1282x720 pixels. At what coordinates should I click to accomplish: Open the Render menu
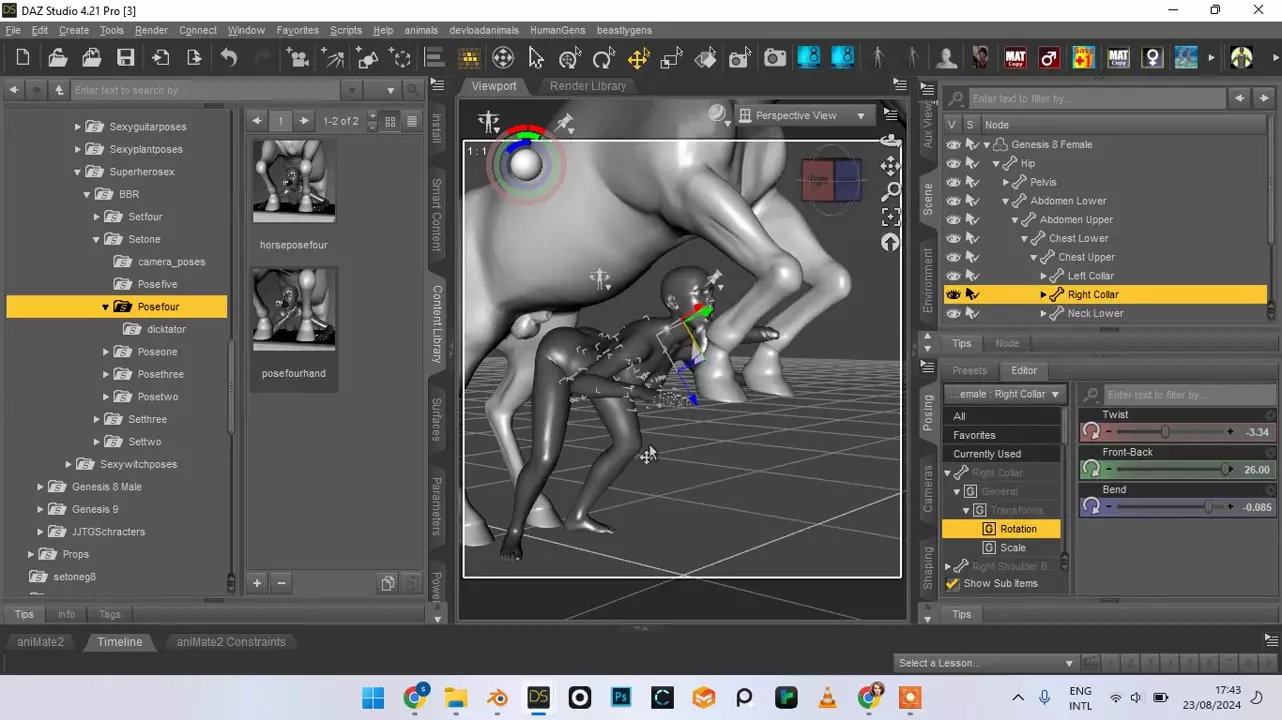(x=151, y=30)
